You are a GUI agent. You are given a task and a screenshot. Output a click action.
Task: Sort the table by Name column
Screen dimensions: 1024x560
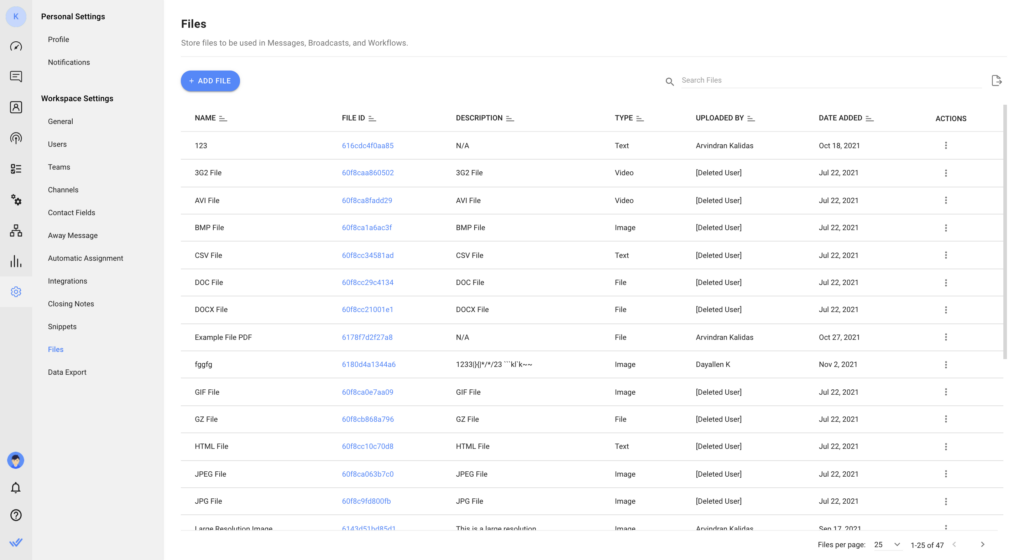223,119
